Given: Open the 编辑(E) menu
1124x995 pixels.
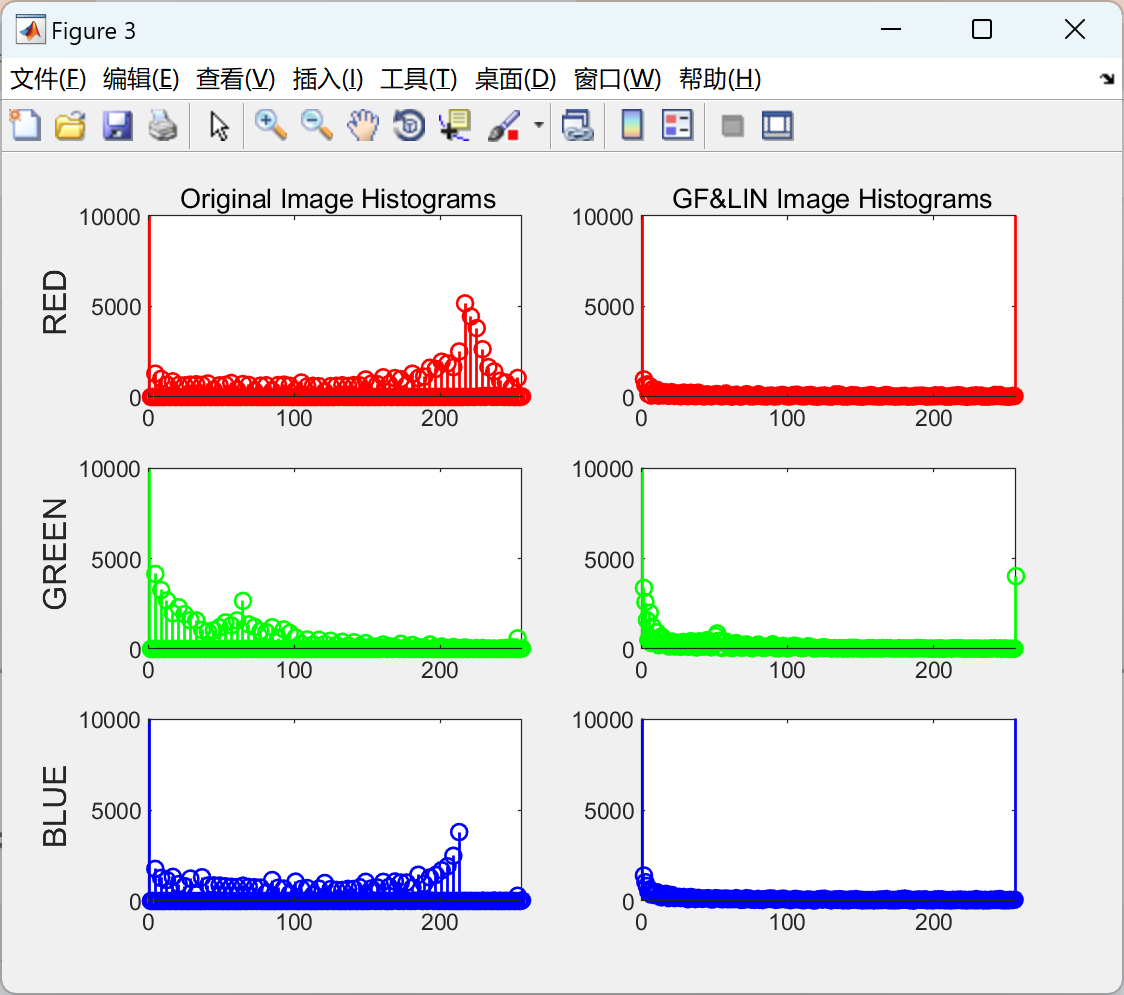Looking at the screenshot, I should point(140,79).
